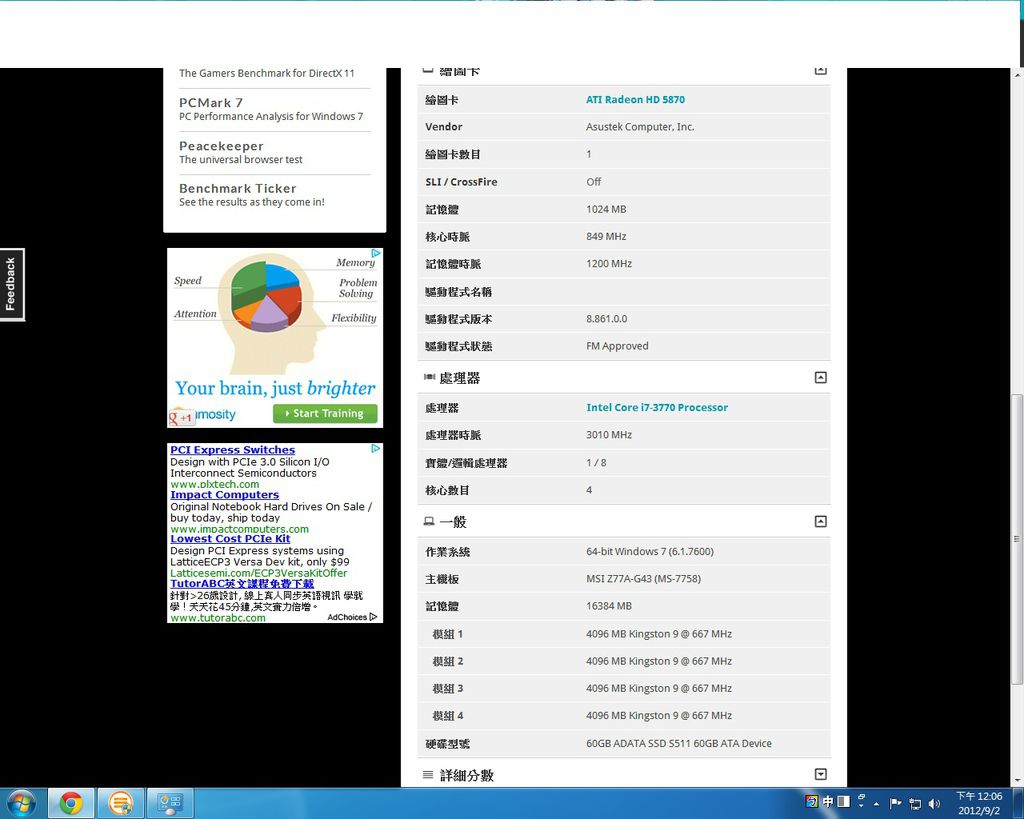Image resolution: width=1024 pixels, height=819 pixels.
Task: Open the PCI Express Switches ad link
Action: [232, 450]
